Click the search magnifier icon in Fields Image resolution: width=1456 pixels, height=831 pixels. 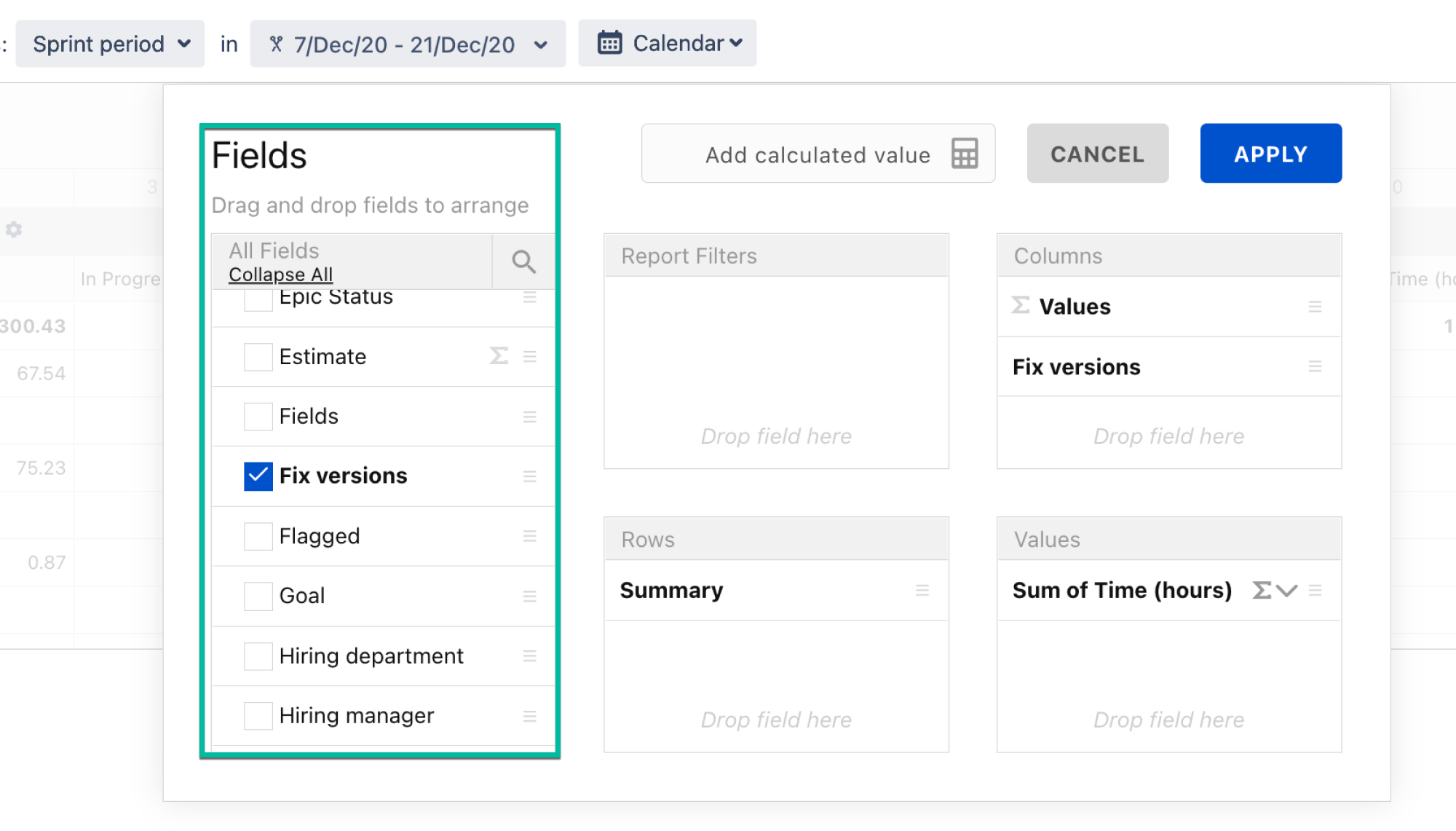[x=523, y=261]
